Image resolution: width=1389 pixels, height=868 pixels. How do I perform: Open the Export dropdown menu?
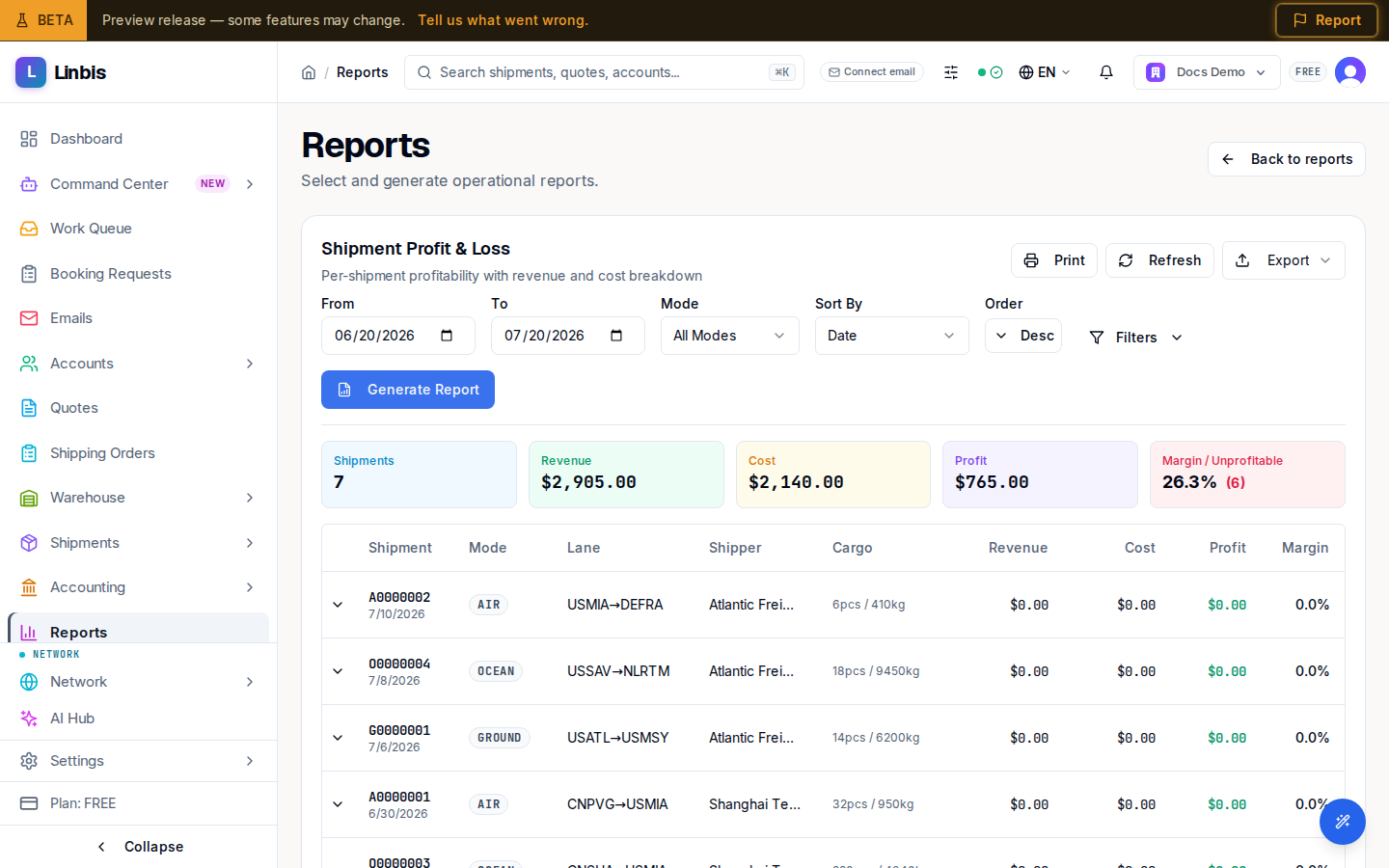tap(1284, 260)
